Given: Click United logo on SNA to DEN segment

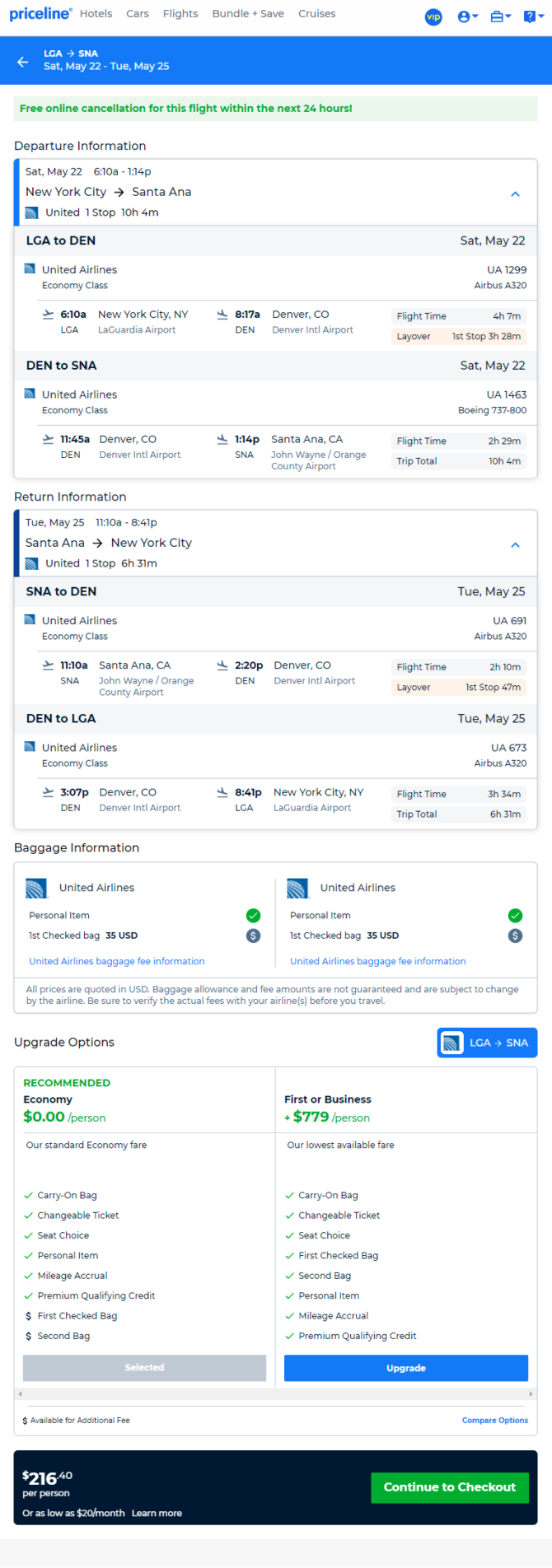Looking at the screenshot, I should 30,619.
